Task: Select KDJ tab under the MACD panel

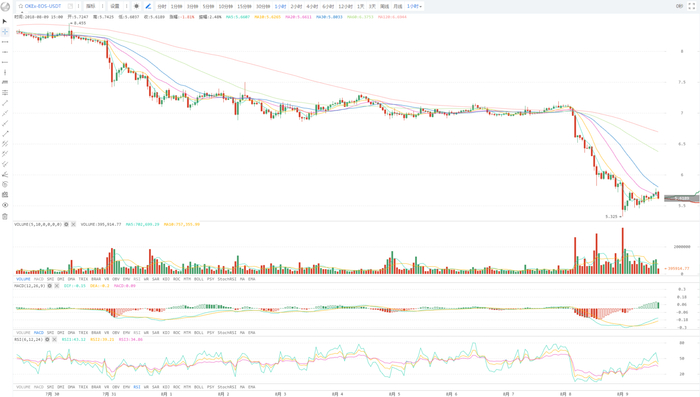Action: click(x=166, y=333)
